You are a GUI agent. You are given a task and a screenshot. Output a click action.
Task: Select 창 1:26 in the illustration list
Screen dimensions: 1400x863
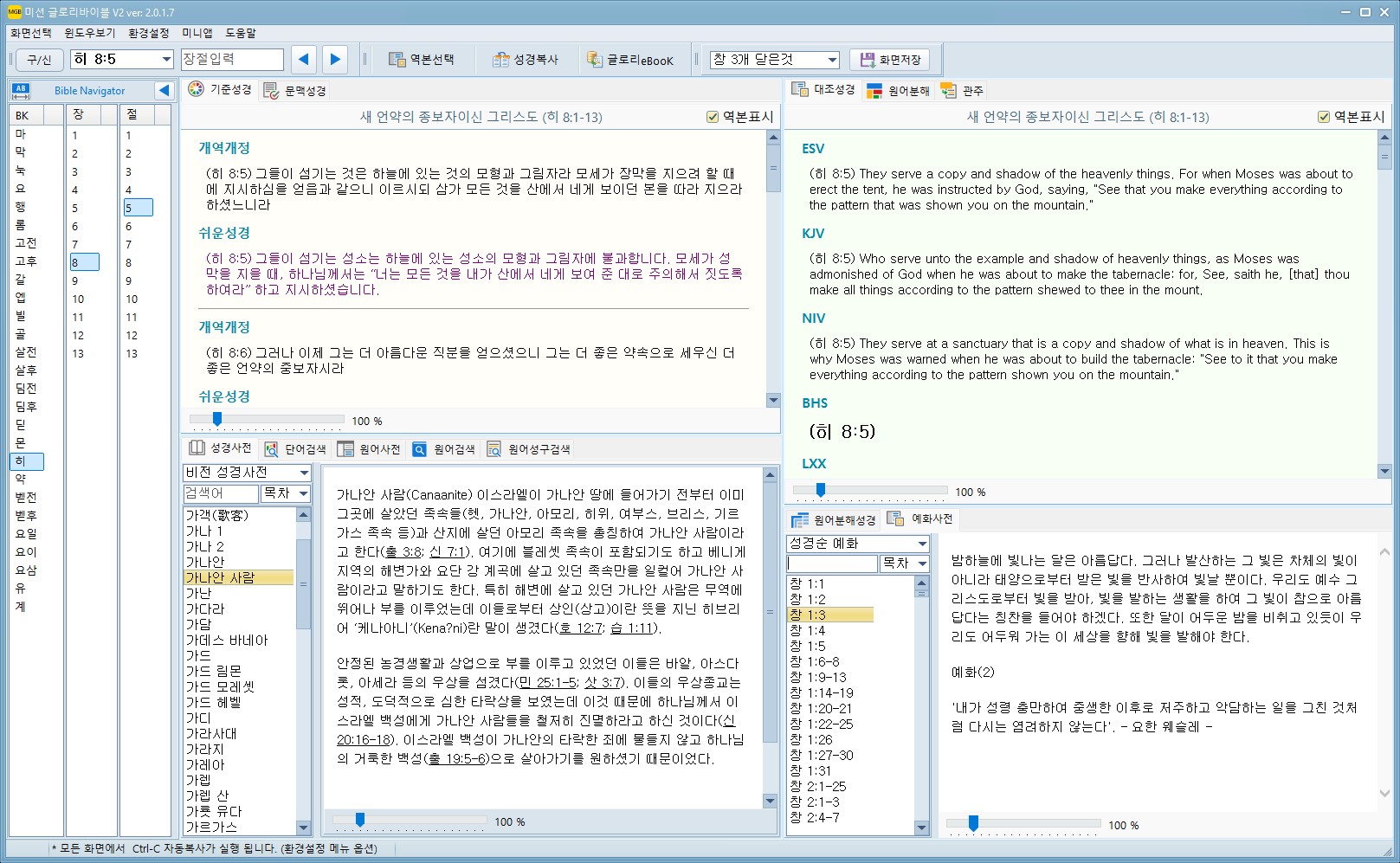coord(811,739)
